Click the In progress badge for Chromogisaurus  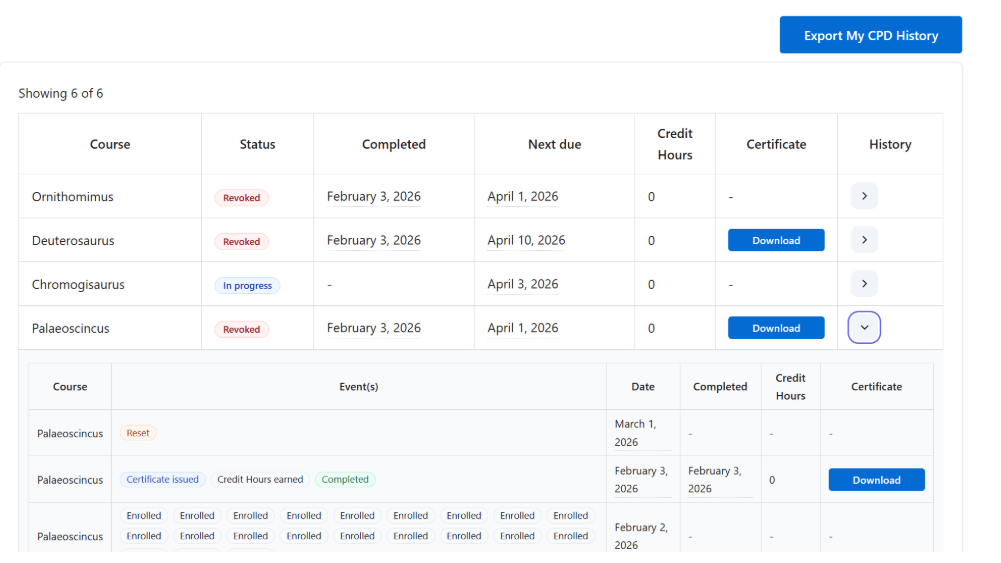tap(247, 286)
